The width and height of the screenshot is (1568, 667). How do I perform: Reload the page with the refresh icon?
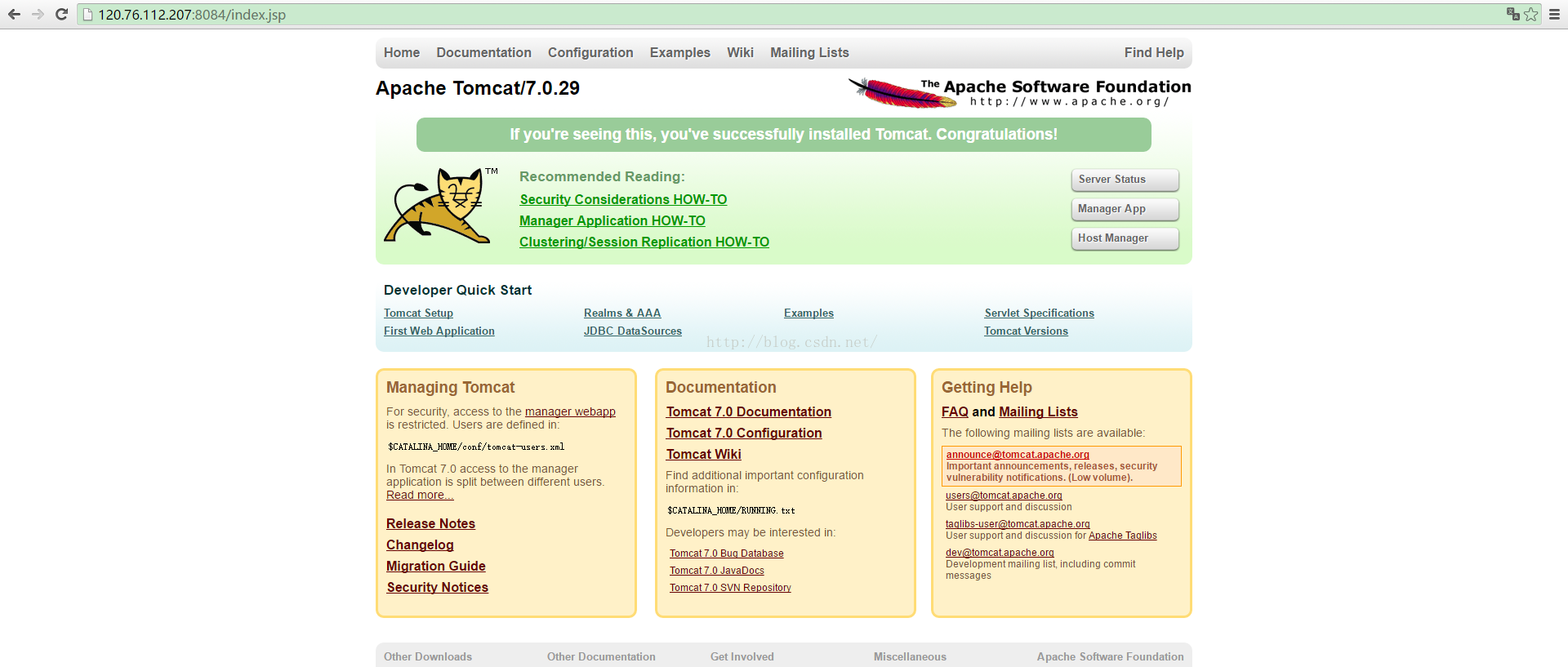(61, 14)
